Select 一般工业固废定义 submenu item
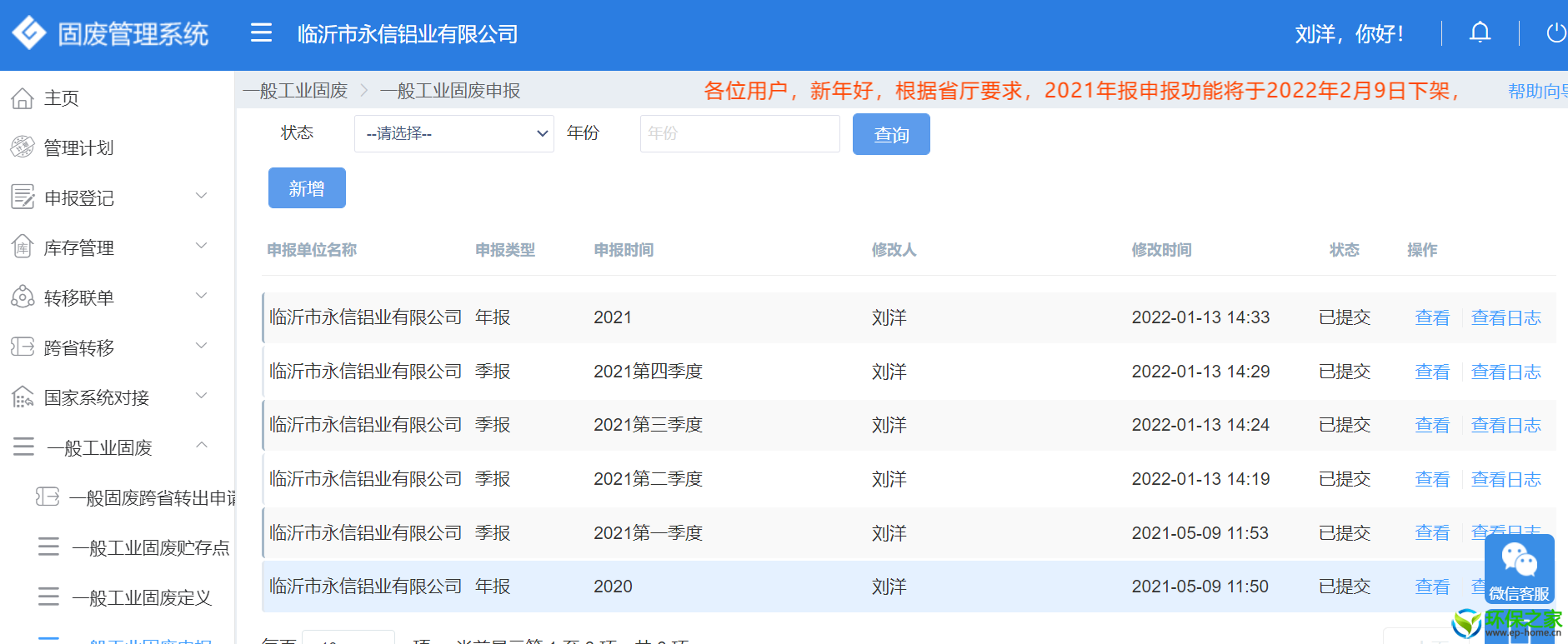 coord(143,598)
